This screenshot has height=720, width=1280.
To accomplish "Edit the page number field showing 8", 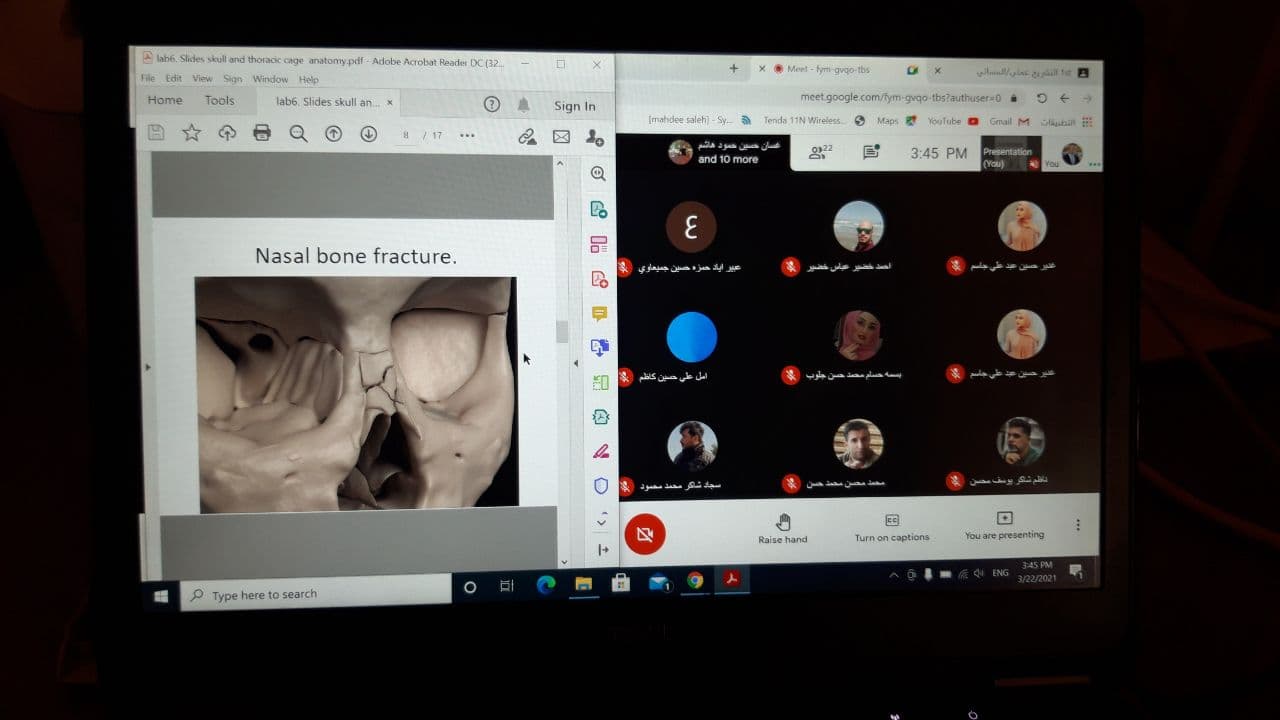I will click(x=406, y=134).
